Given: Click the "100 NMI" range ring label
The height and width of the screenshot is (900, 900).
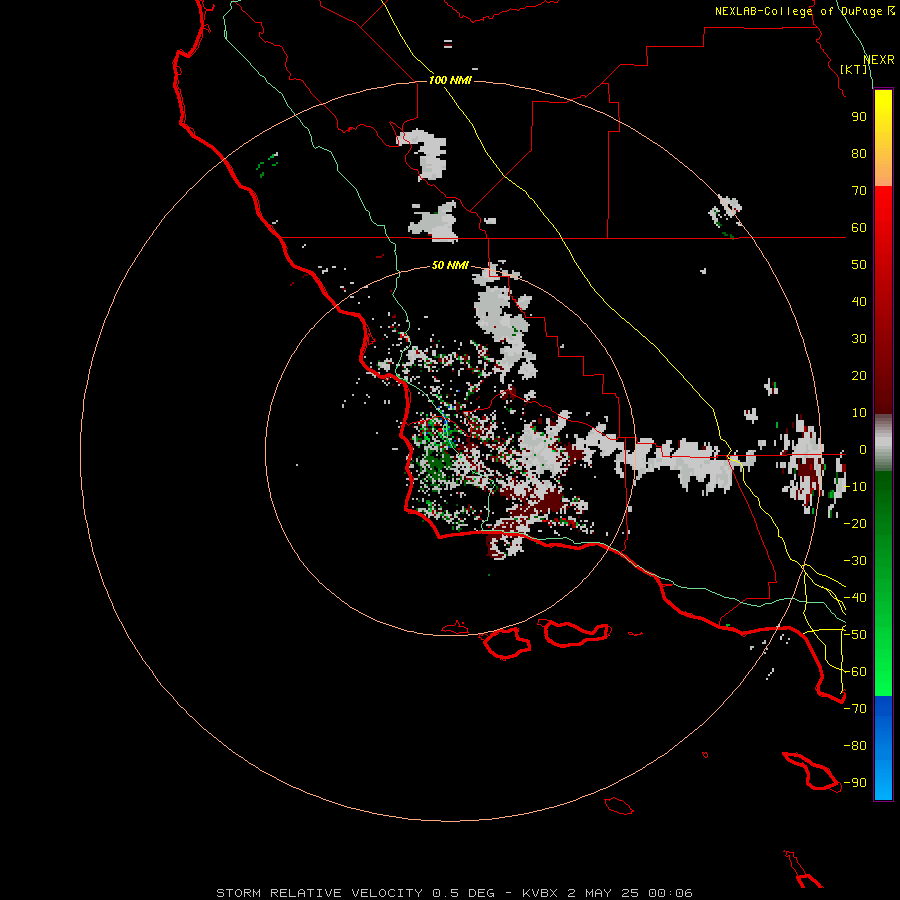Looking at the screenshot, I should tap(450, 80).
